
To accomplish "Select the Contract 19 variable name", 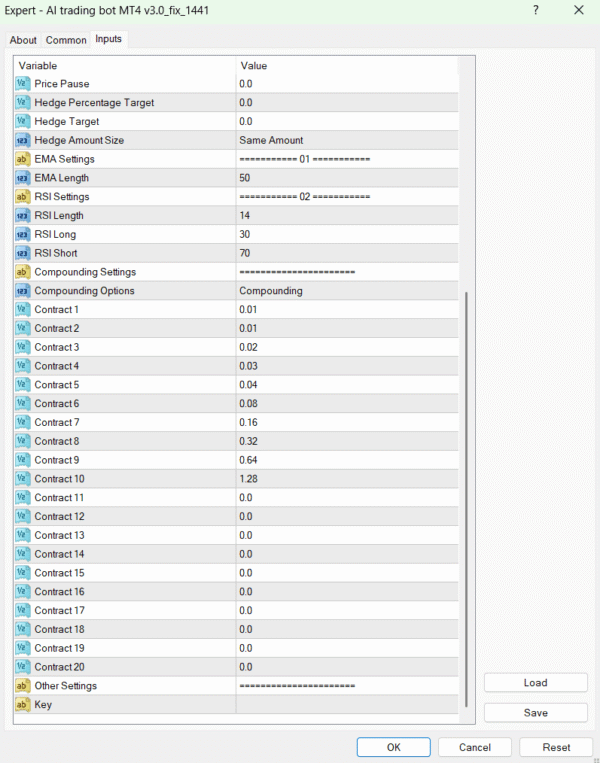I will 59,648.
